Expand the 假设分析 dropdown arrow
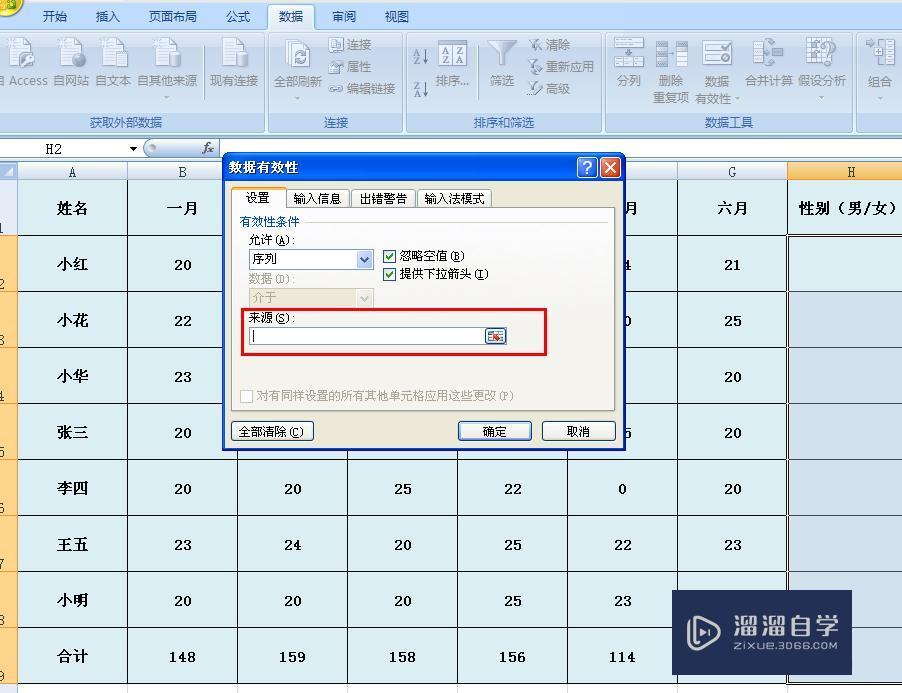Screen dimensions: 902x693 (822, 98)
